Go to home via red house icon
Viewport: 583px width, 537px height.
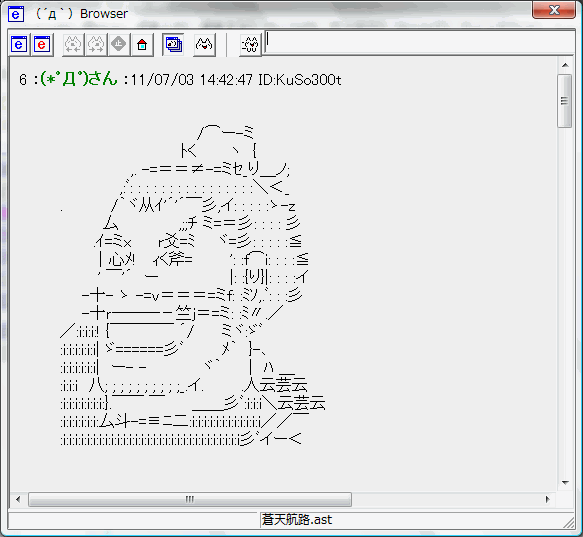coord(142,45)
